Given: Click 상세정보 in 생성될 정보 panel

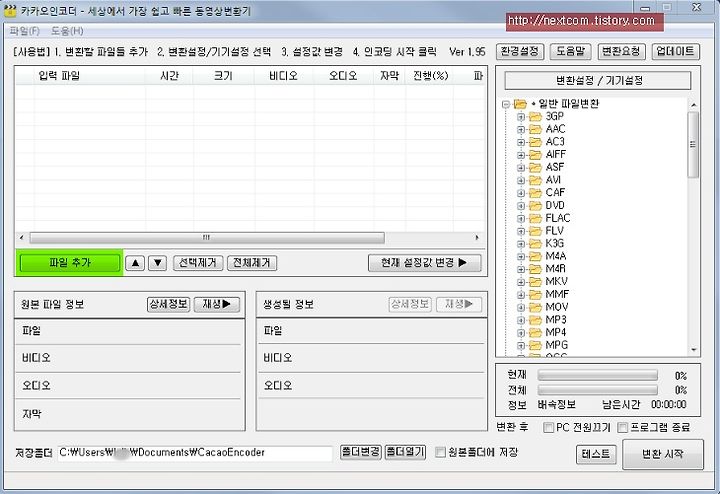Looking at the screenshot, I should 410,304.
